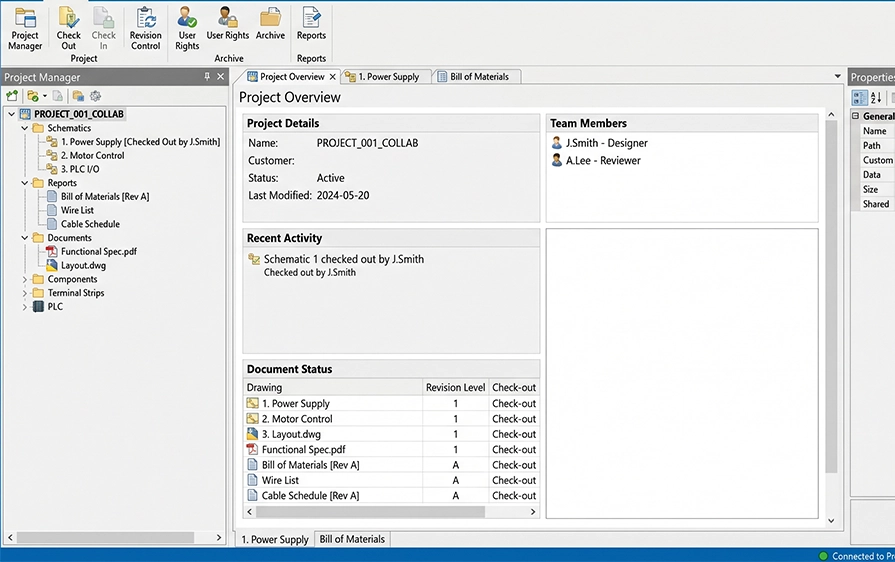Select the bottom 1. Power Supply tab
Image resolution: width=895 pixels, height=562 pixels.
275,539
